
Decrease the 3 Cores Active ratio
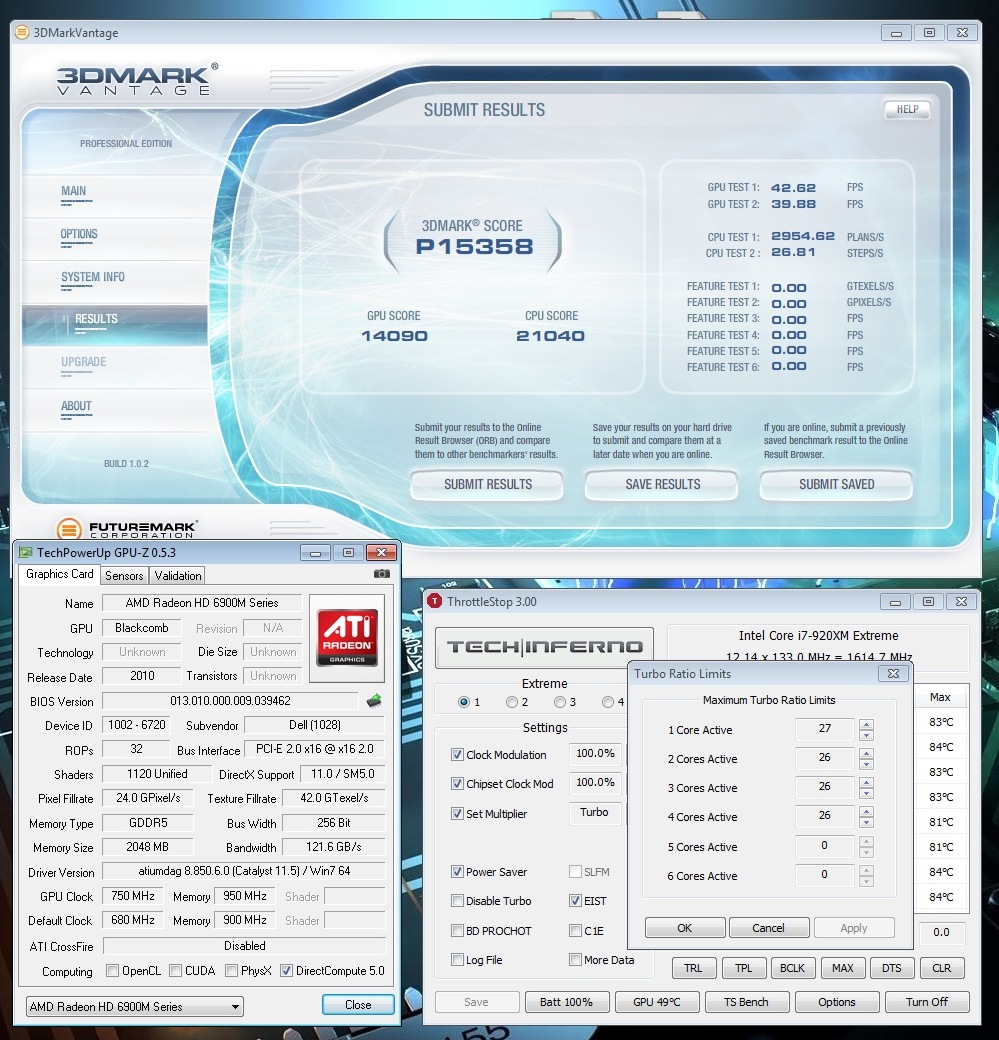click(866, 793)
